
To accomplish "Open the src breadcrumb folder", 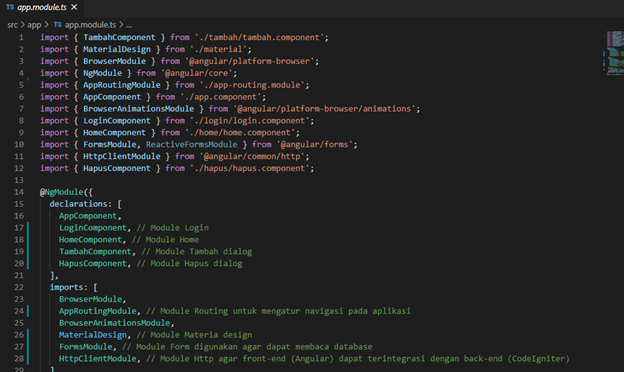I will pyautogui.click(x=12, y=25).
